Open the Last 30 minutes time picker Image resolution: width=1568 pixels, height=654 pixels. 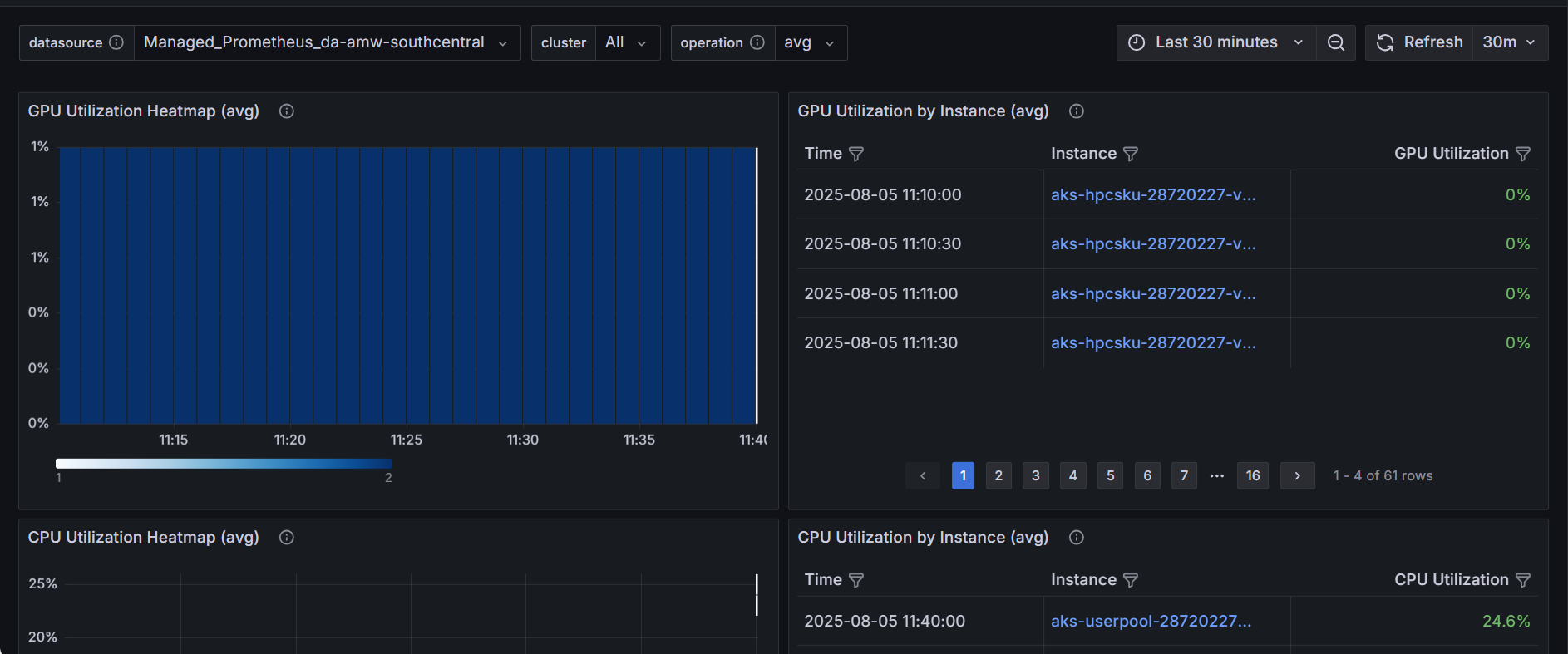click(1216, 42)
